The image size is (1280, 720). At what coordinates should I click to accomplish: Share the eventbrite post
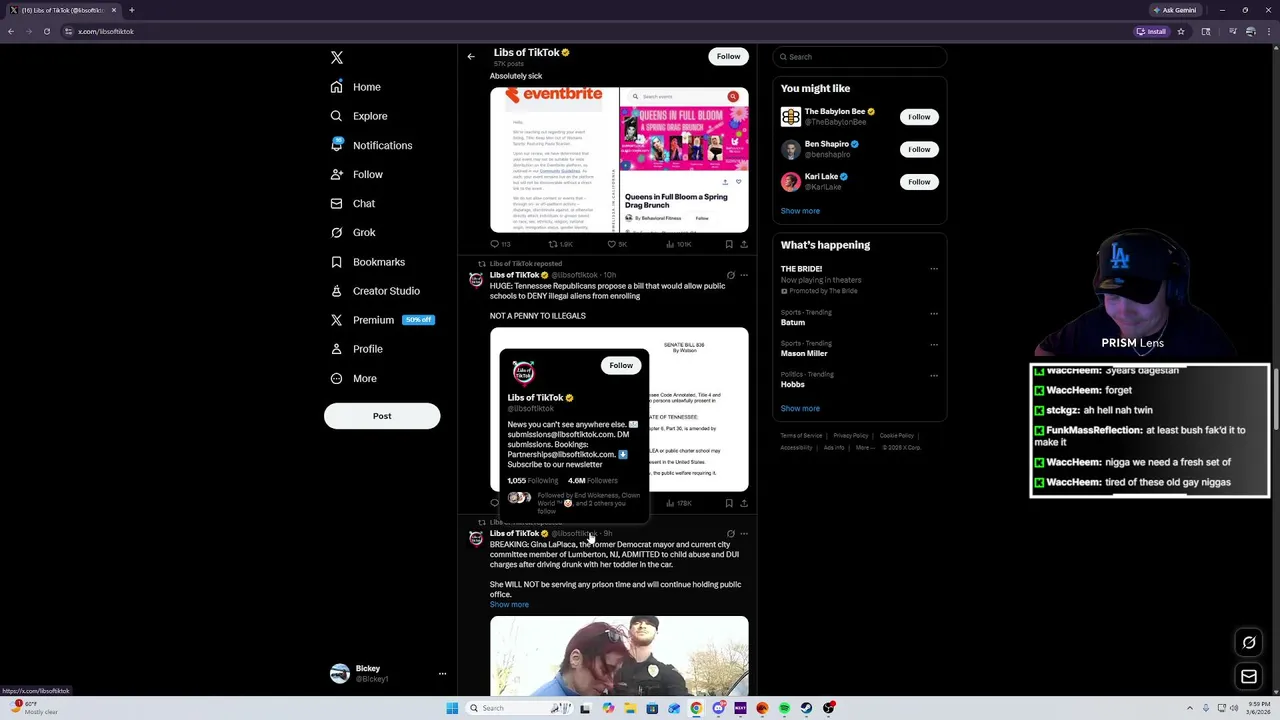pos(744,244)
